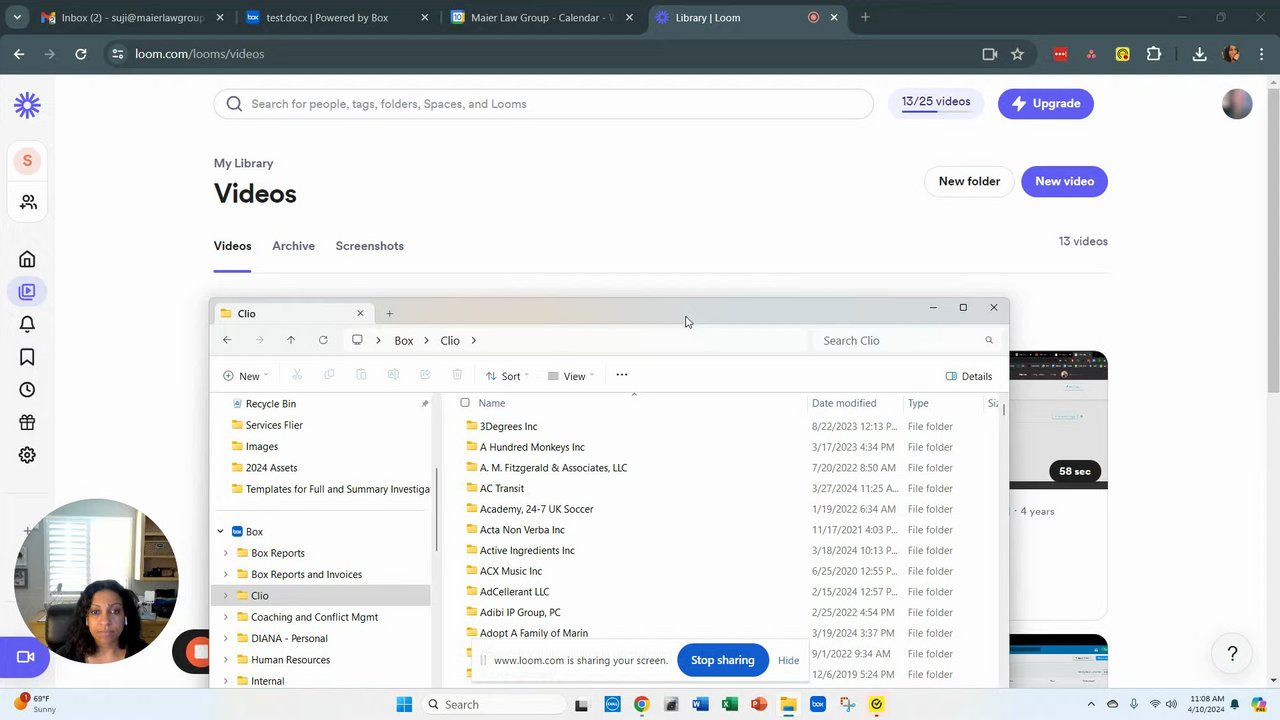The height and width of the screenshot is (720, 1280).
Task: Click the camera icon in Chrome address bar
Action: [989, 54]
